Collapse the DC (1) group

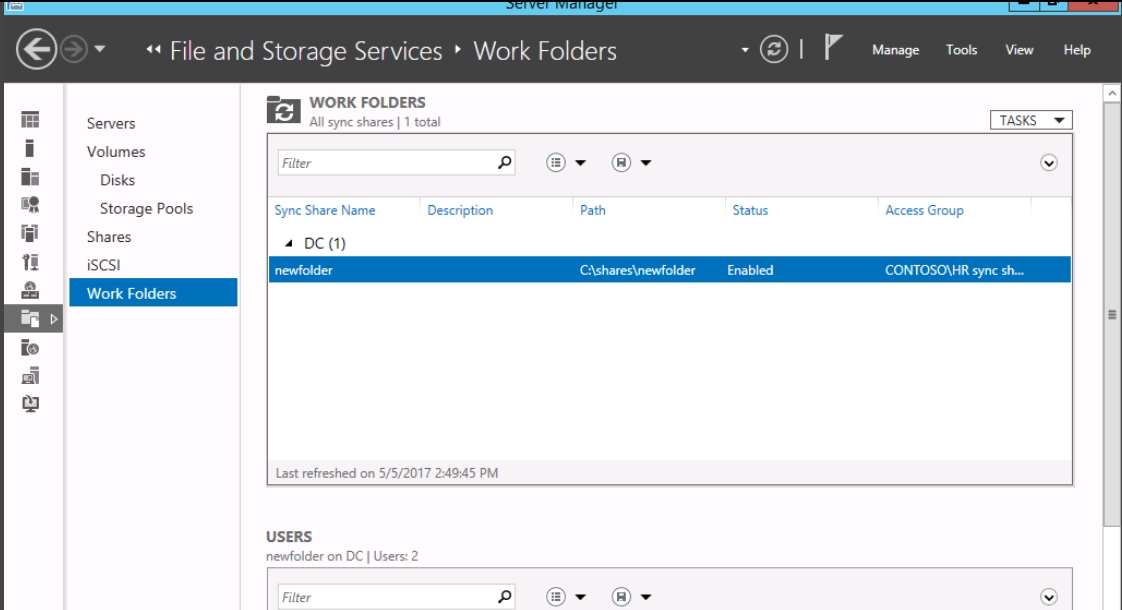point(289,243)
